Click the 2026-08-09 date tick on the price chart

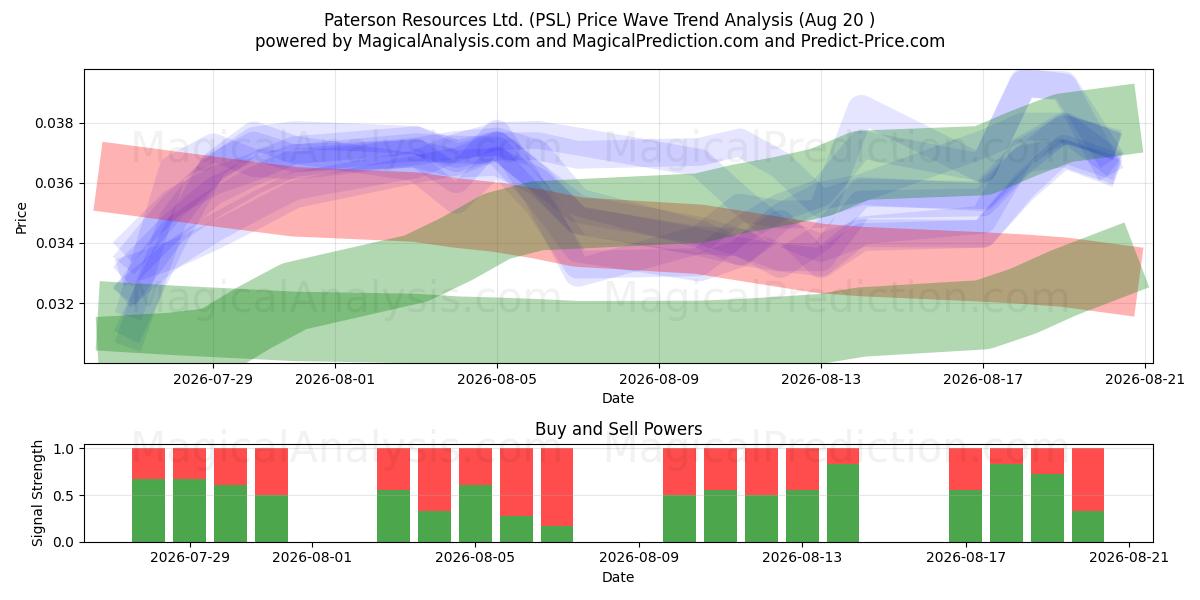point(659,379)
